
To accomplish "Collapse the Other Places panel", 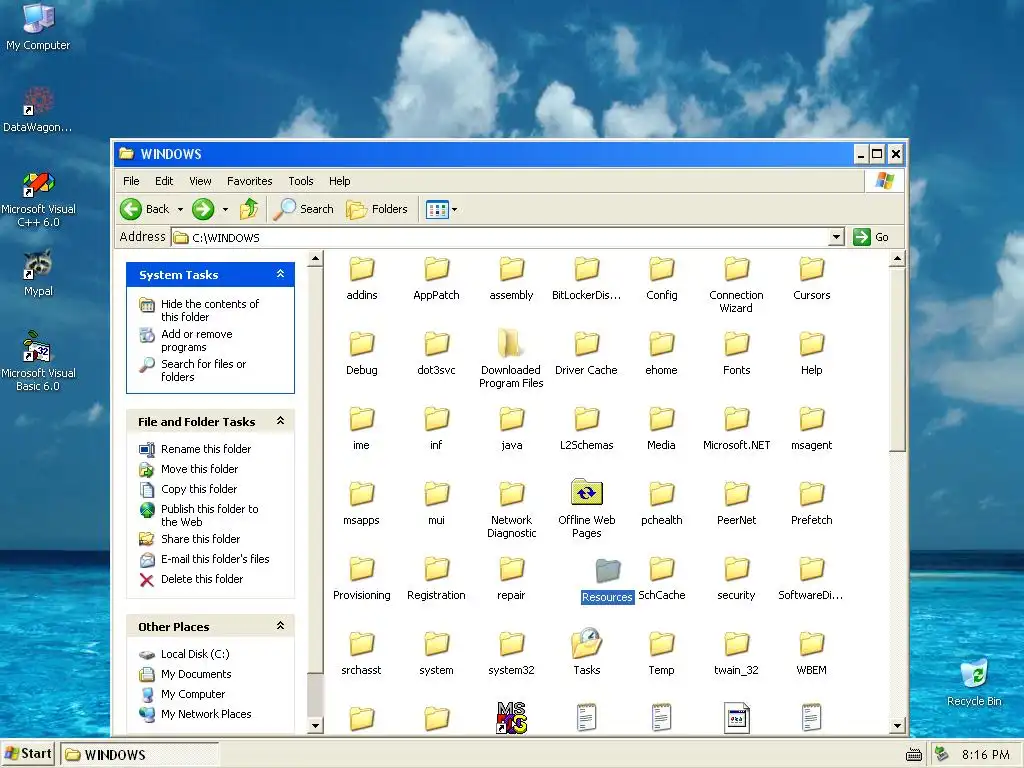I will 280,626.
